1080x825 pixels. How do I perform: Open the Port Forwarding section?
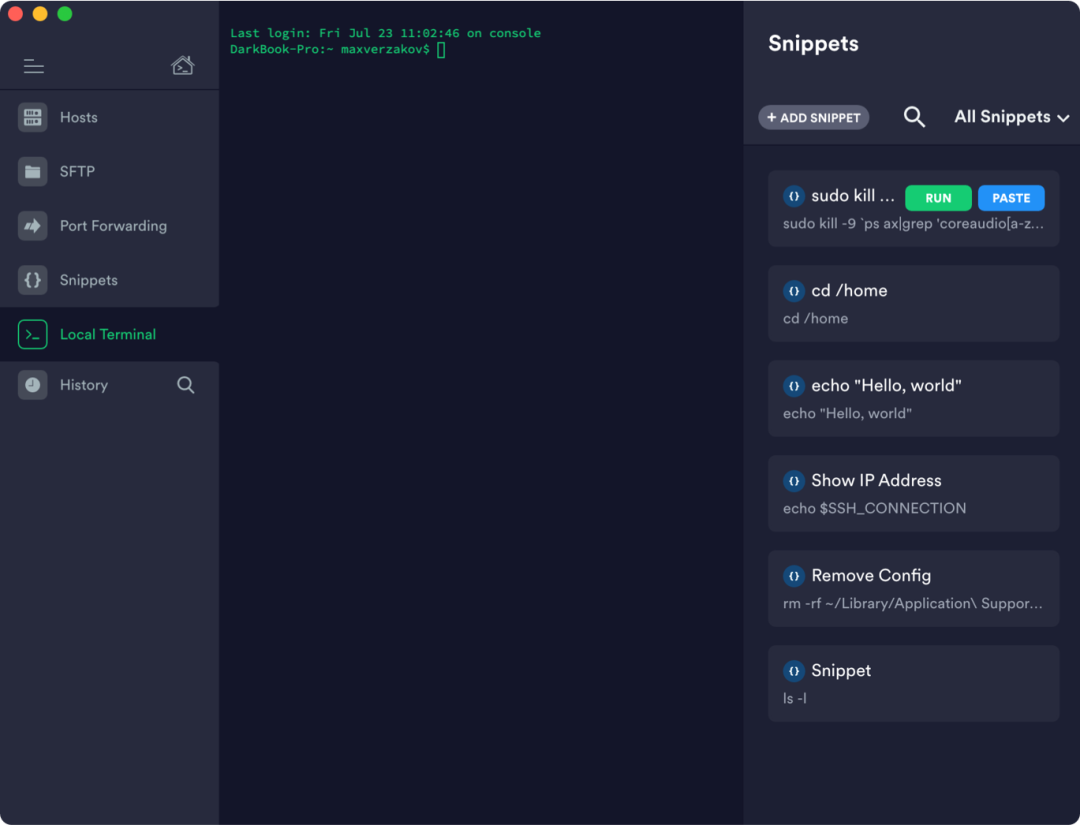pos(113,226)
